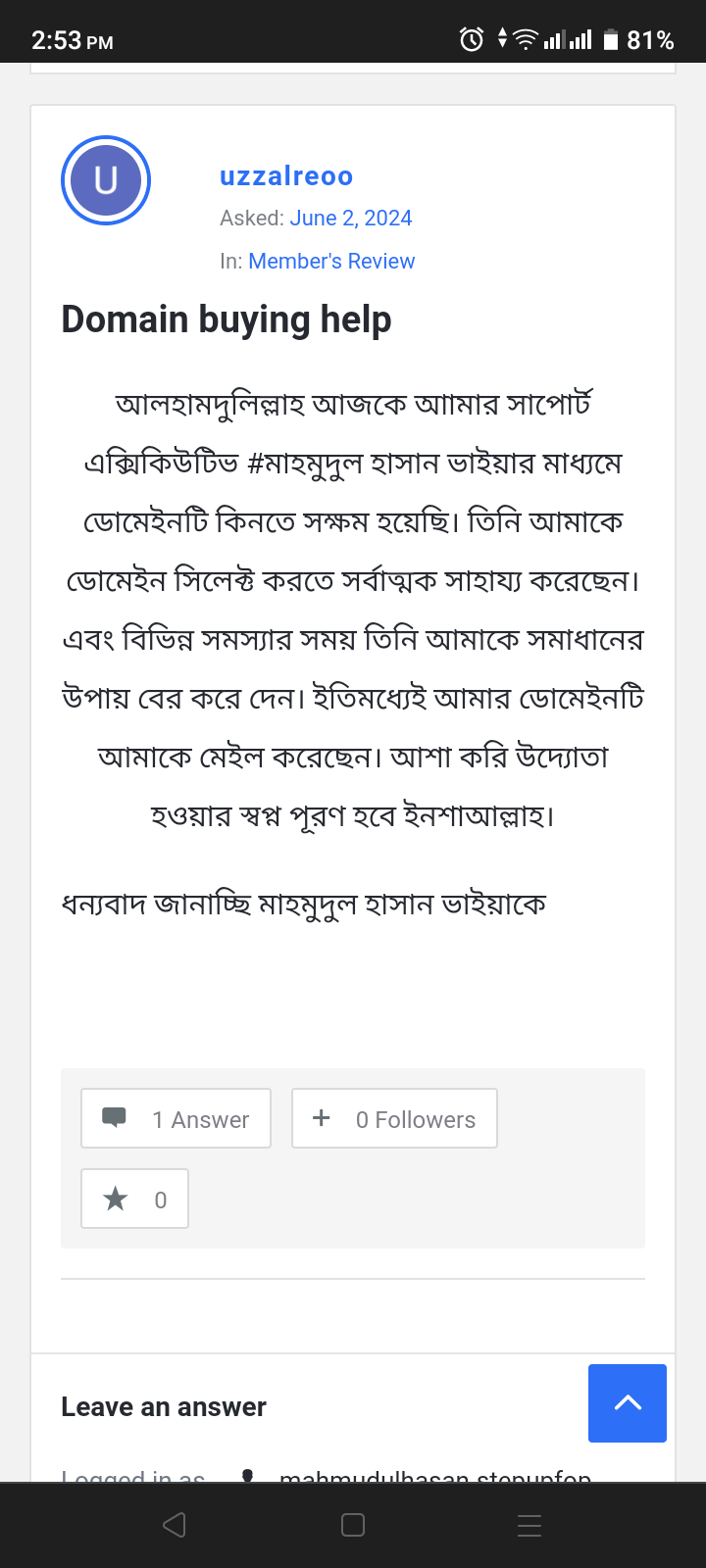
Task: Tap the favorite count number zero
Action: (x=161, y=1200)
